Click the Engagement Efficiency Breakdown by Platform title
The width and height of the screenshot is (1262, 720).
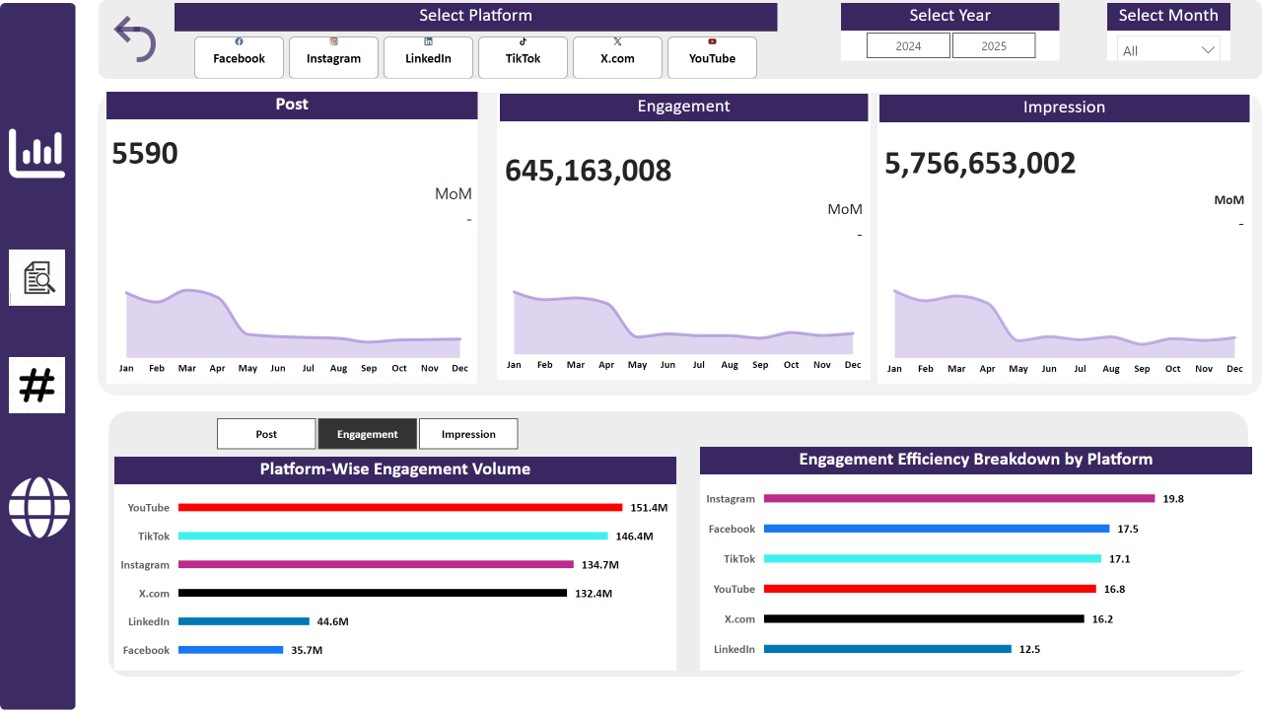click(976, 460)
